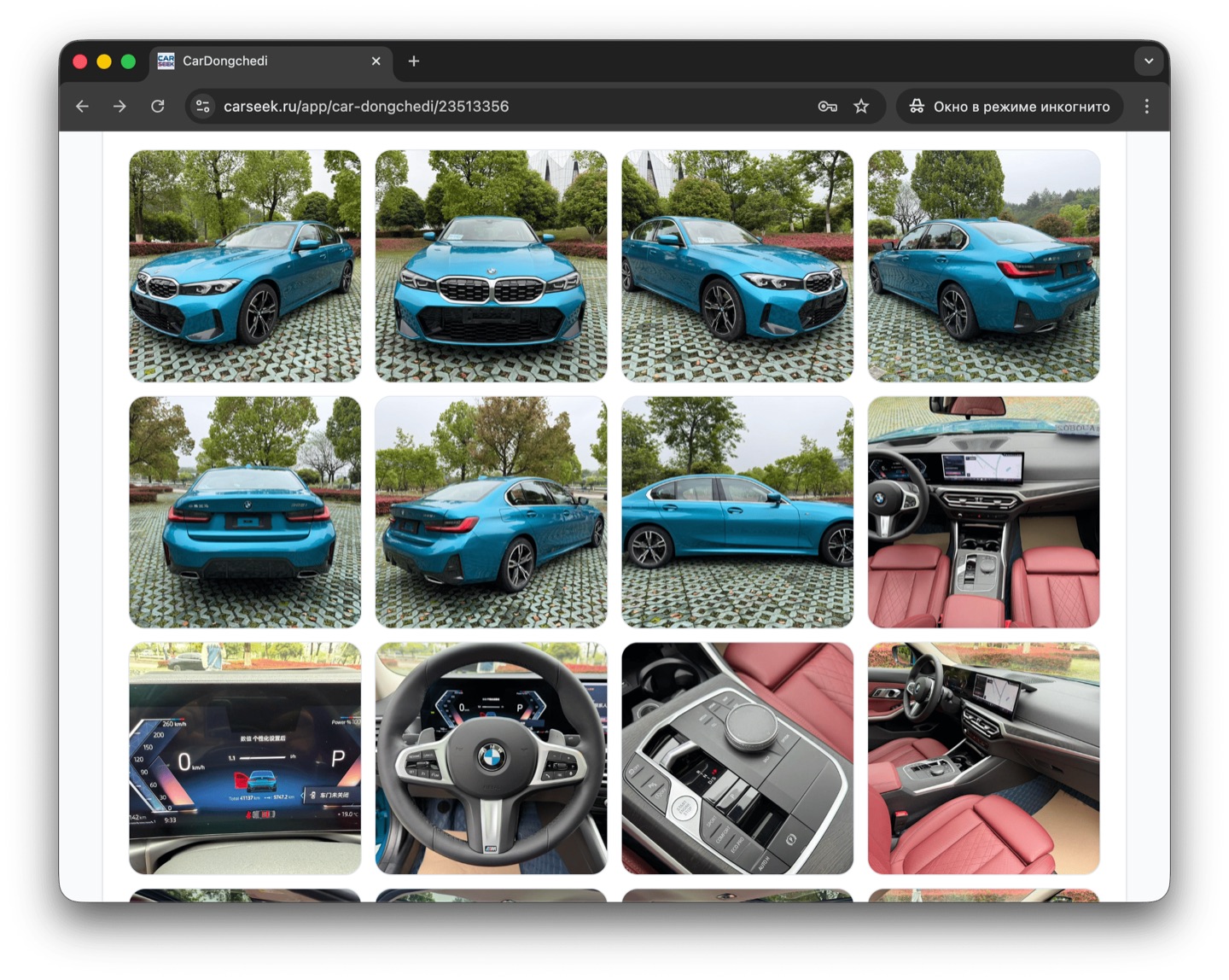Select the CarDongchedi tab
This screenshot has height=980, width=1229.
click(271, 61)
